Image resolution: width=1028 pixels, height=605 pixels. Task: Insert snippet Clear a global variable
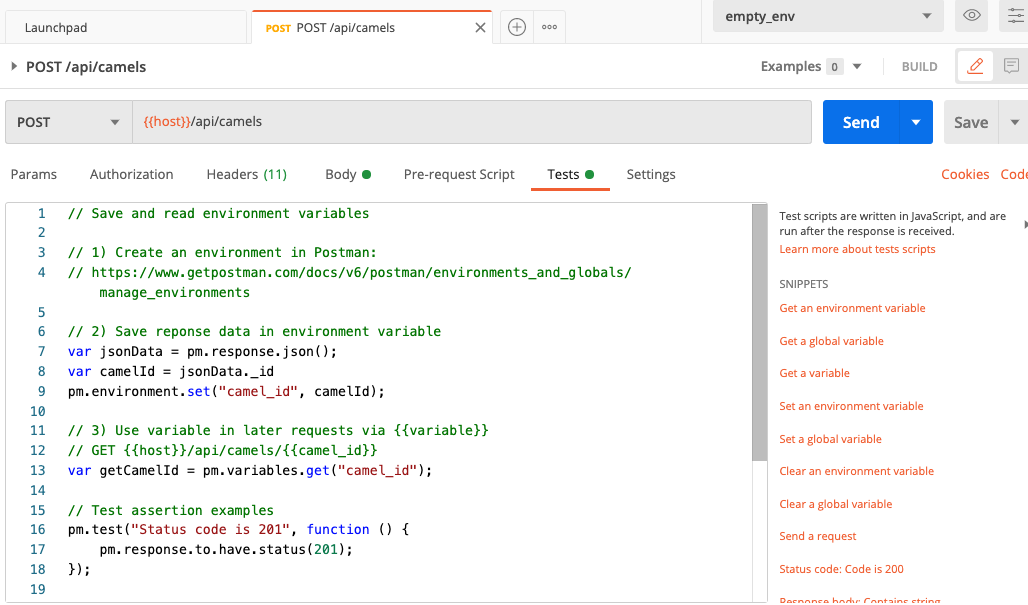click(x=835, y=503)
